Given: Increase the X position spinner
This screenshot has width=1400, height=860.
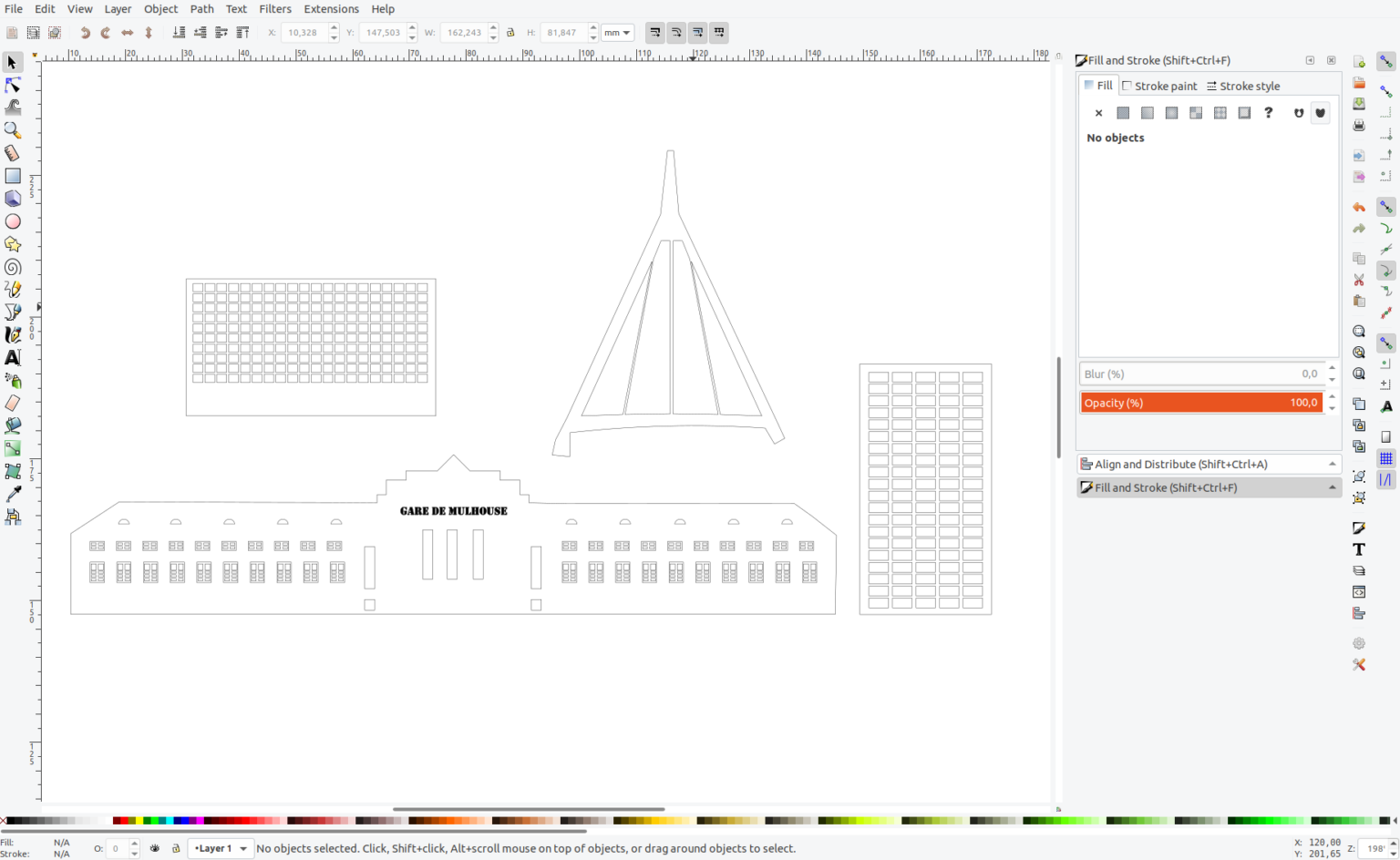Looking at the screenshot, I should [334, 28].
